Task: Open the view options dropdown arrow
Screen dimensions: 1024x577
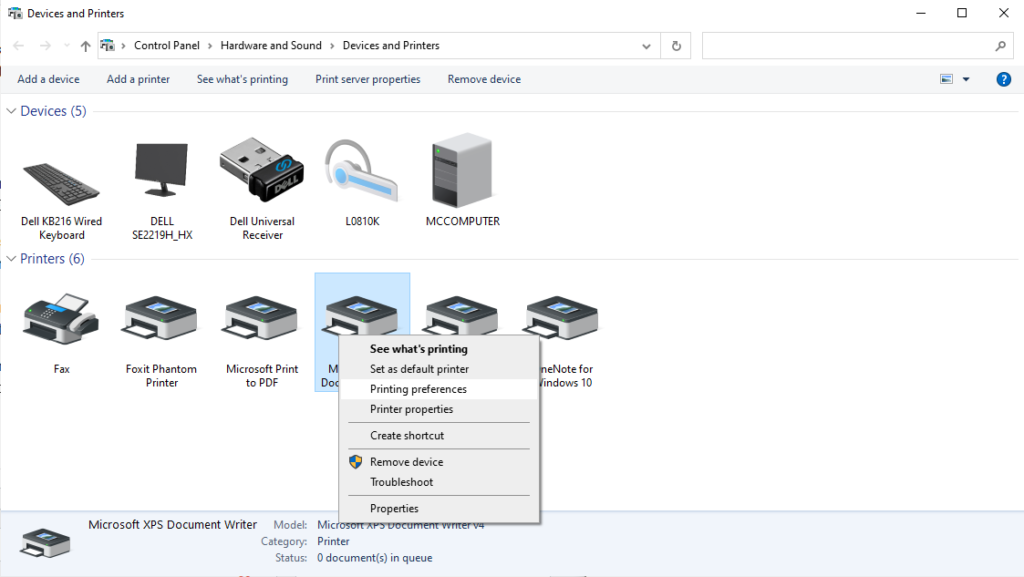Action: coord(966,79)
